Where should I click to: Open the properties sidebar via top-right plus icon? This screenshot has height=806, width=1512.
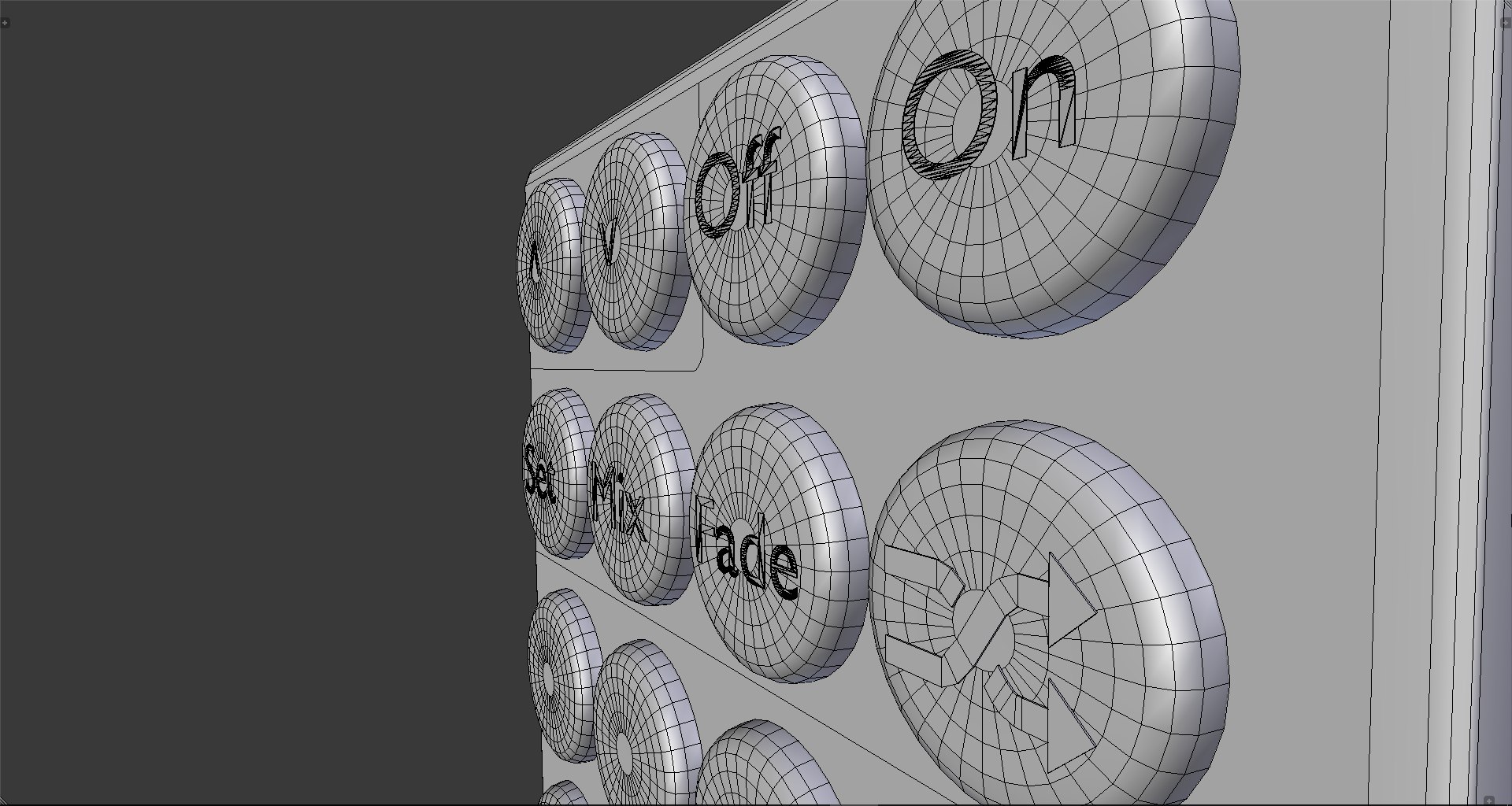tap(1505, 23)
